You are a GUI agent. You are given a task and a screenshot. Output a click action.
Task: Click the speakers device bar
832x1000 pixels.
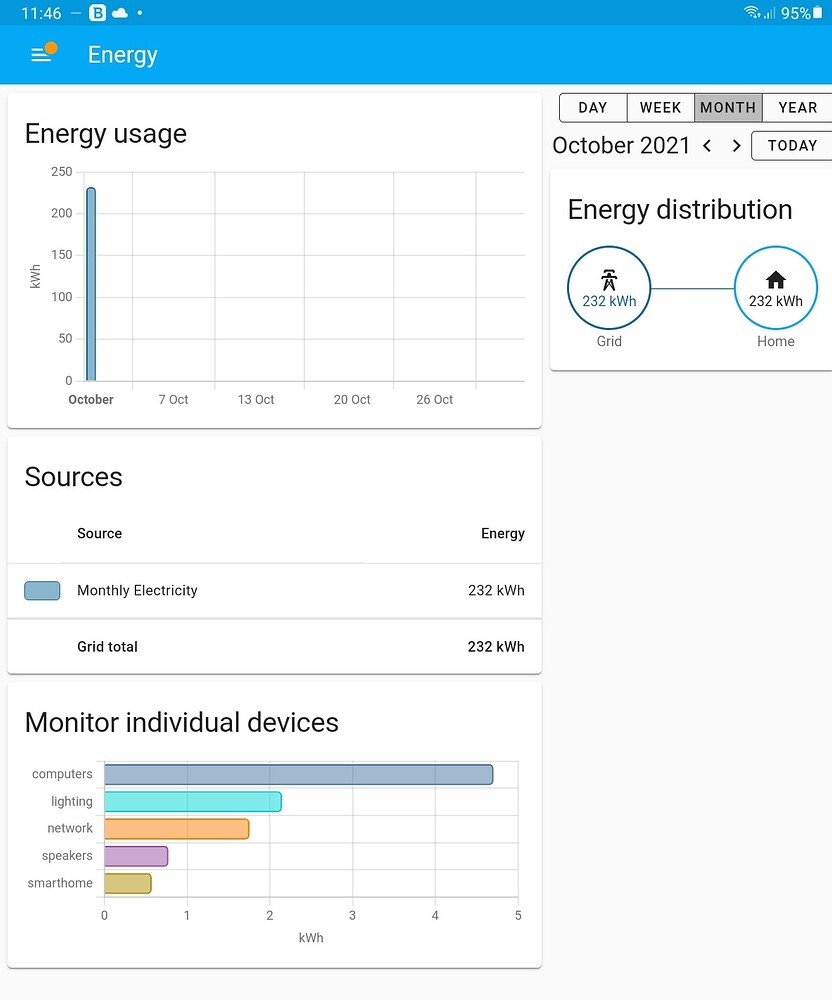pos(136,856)
